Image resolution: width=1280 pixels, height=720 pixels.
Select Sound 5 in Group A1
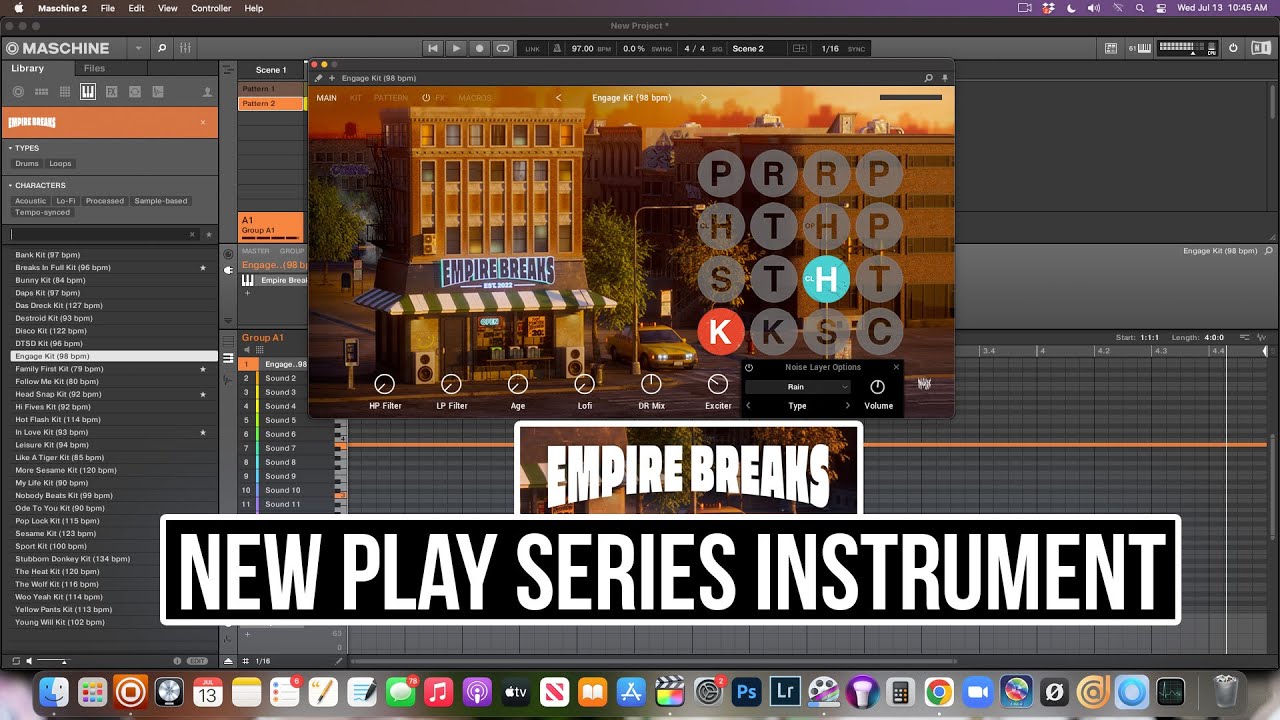tap(279, 420)
